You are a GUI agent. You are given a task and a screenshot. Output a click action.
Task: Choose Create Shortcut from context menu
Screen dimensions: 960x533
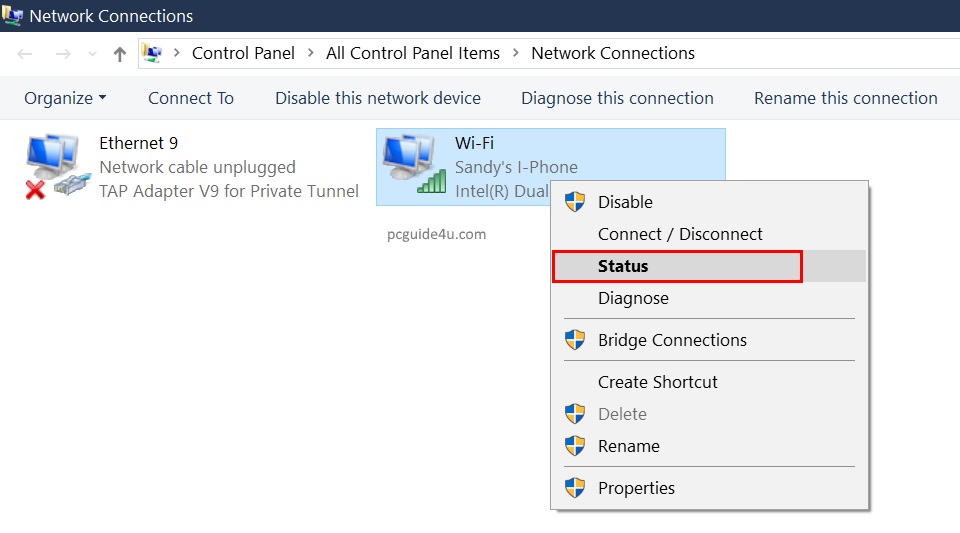coord(658,382)
